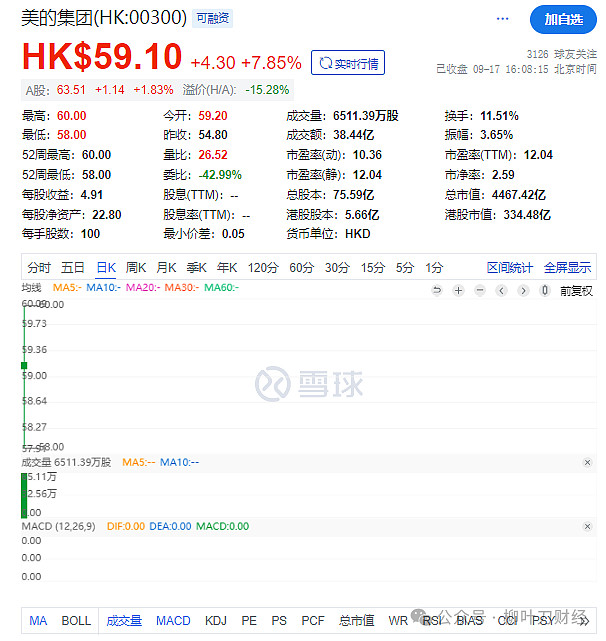Switch to the 15分 interval tab

click(373, 268)
